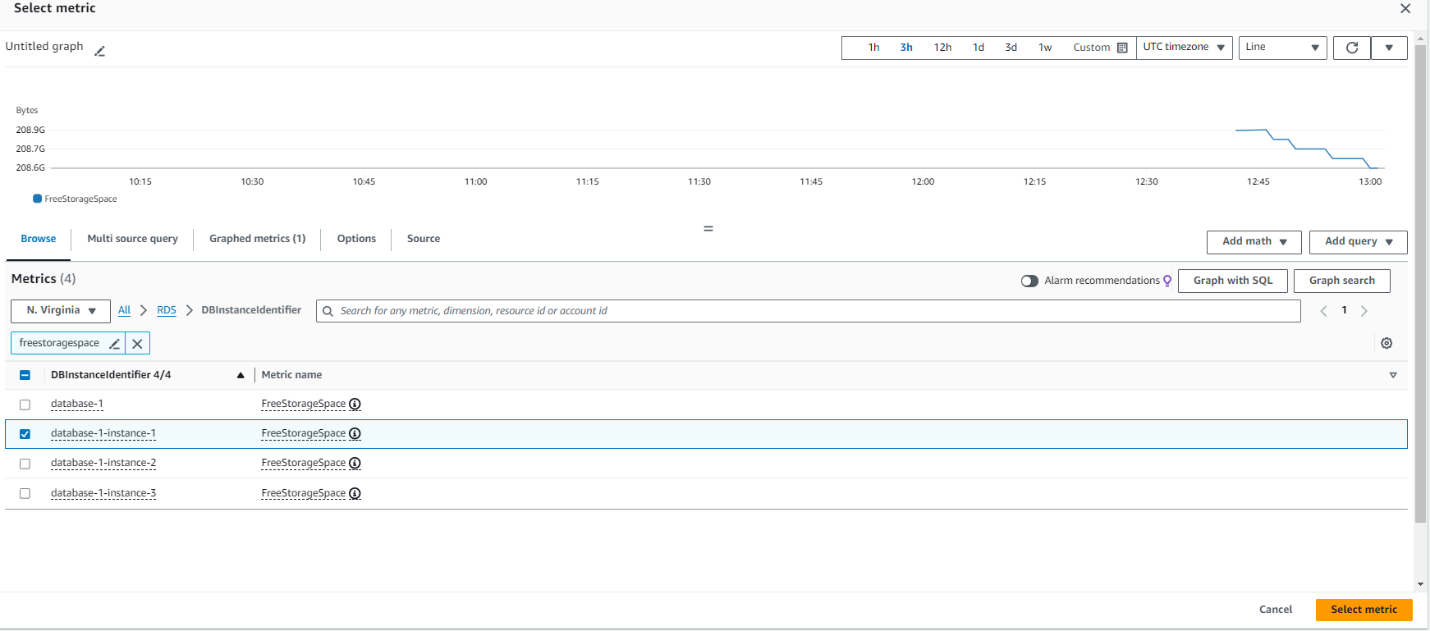1430x631 pixels.
Task: Check the database-1-instance-2 checkbox
Action: [25, 463]
